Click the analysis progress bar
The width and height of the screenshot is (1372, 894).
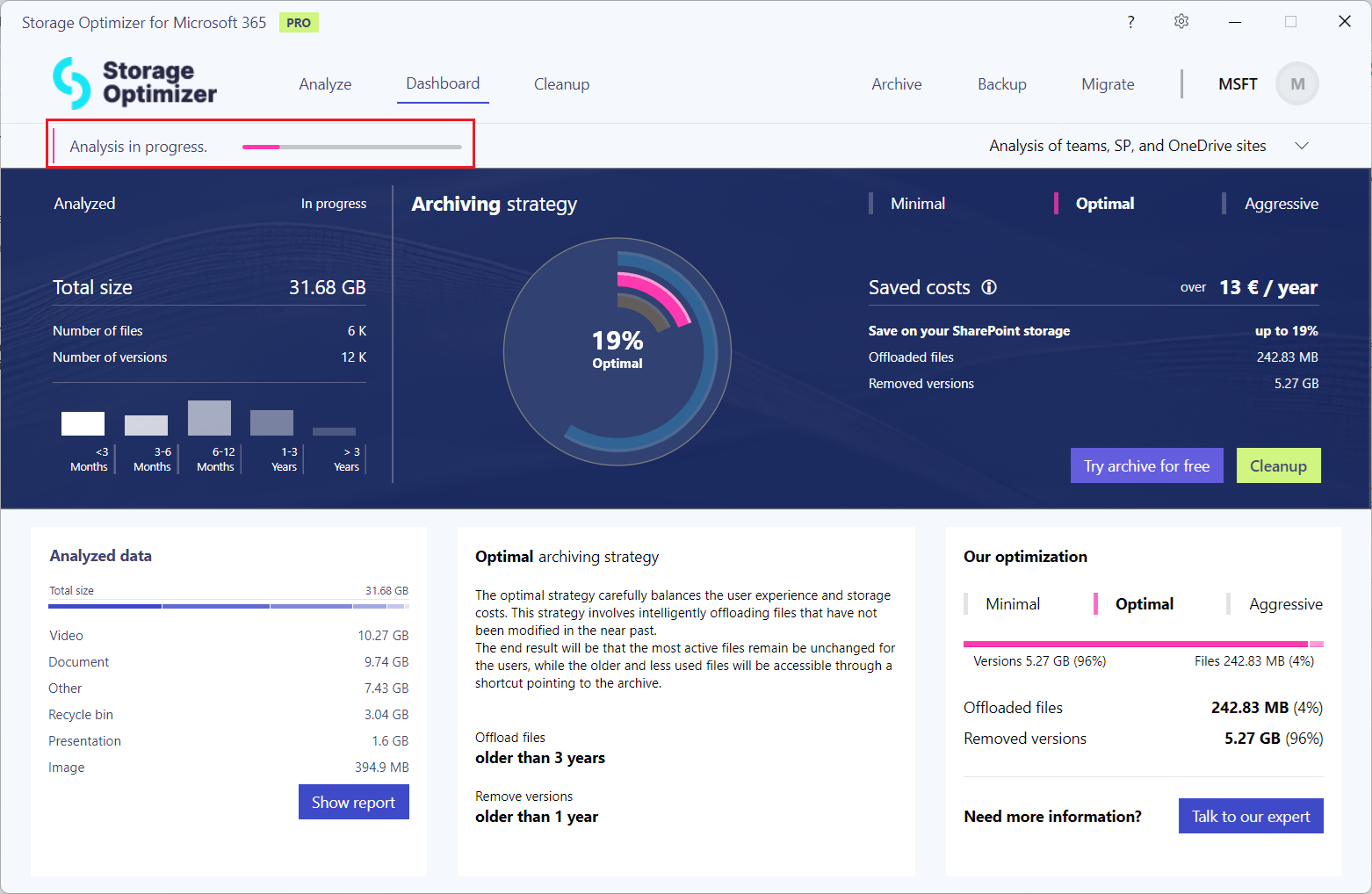tap(351, 147)
